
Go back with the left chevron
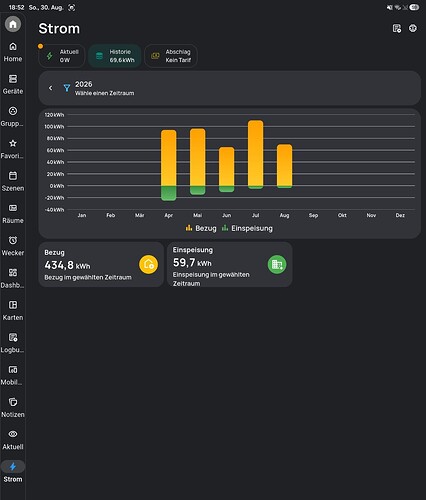coord(51,88)
